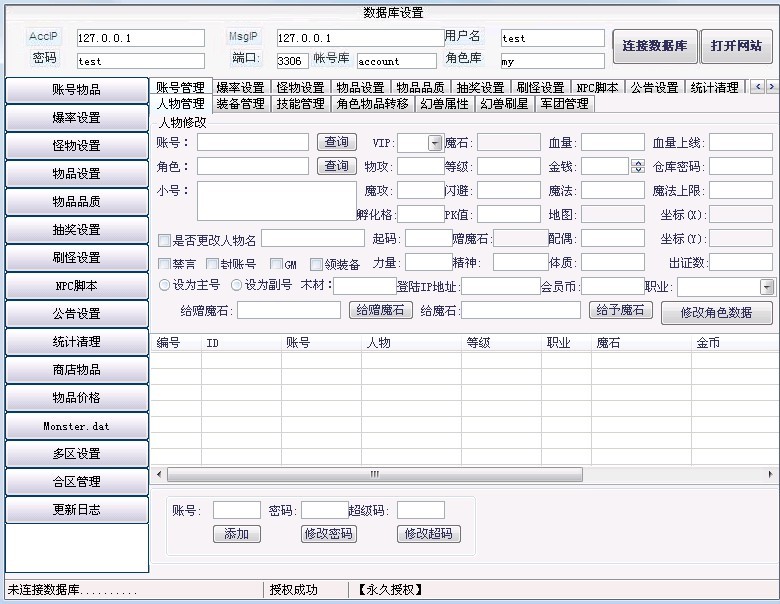The image size is (780, 604).
Task: Click the 修改角色数据 button
Action: click(716, 313)
